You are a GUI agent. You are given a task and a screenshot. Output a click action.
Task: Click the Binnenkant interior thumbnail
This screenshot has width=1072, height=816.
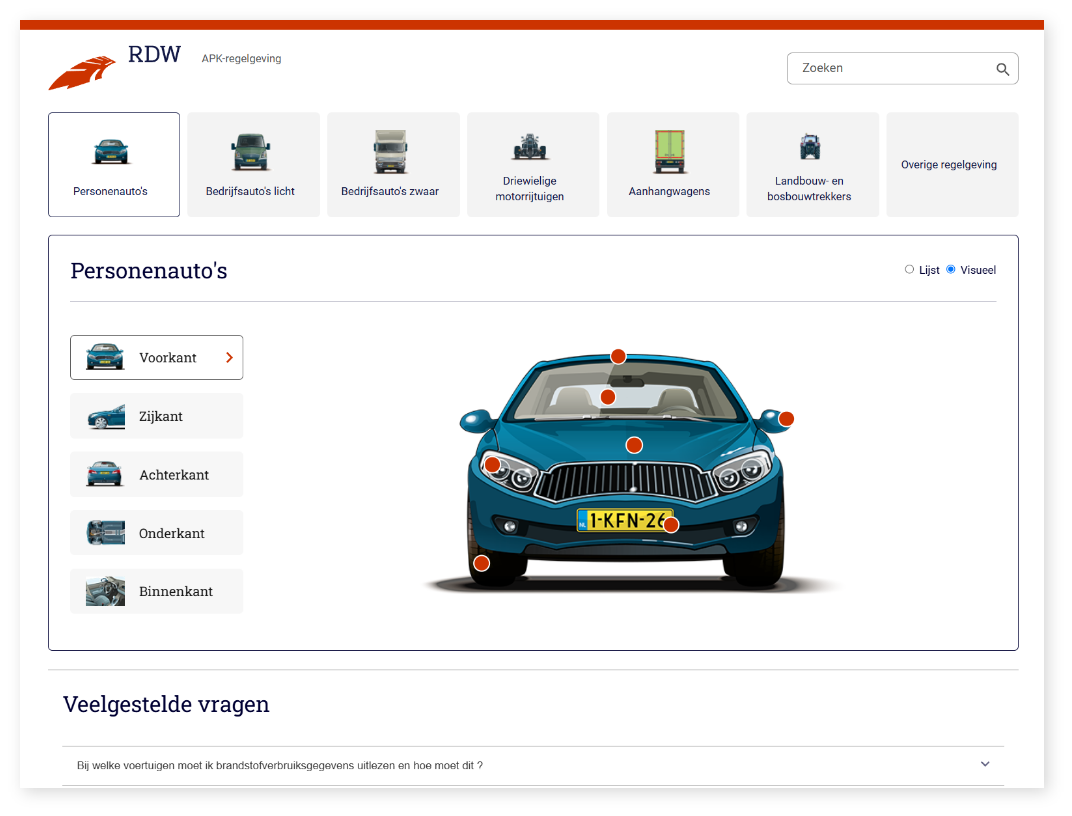tap(105, 591)
